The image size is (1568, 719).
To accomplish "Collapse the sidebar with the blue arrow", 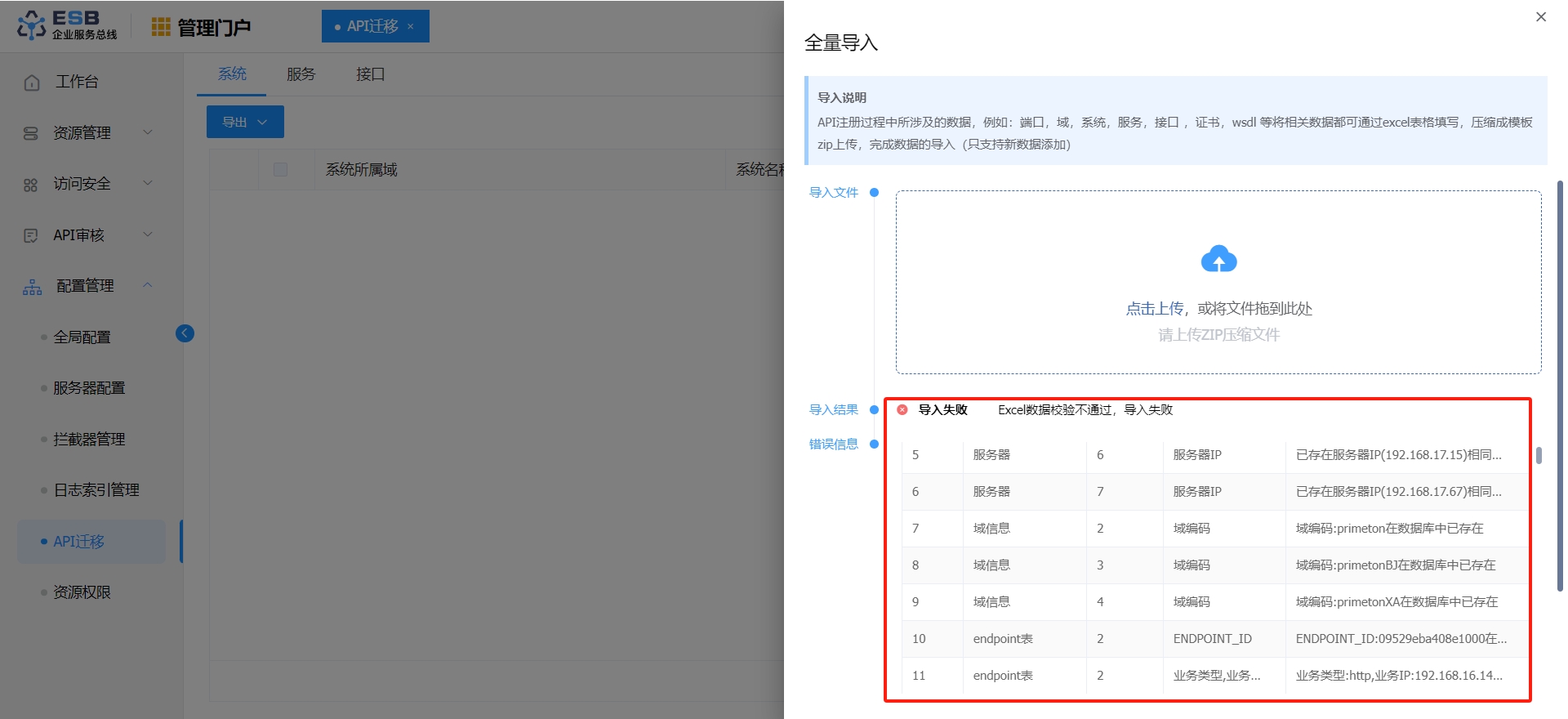I will 185,333.
